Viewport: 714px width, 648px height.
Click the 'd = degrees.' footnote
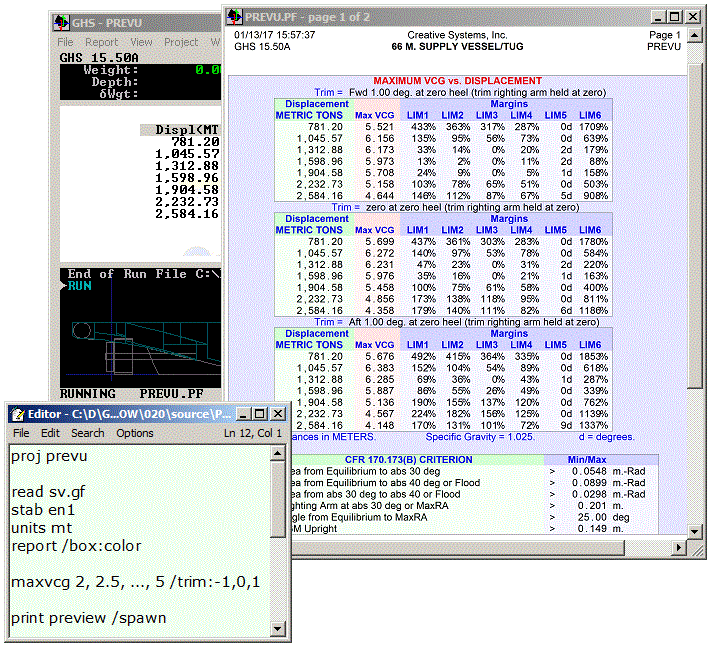point(606,437)
